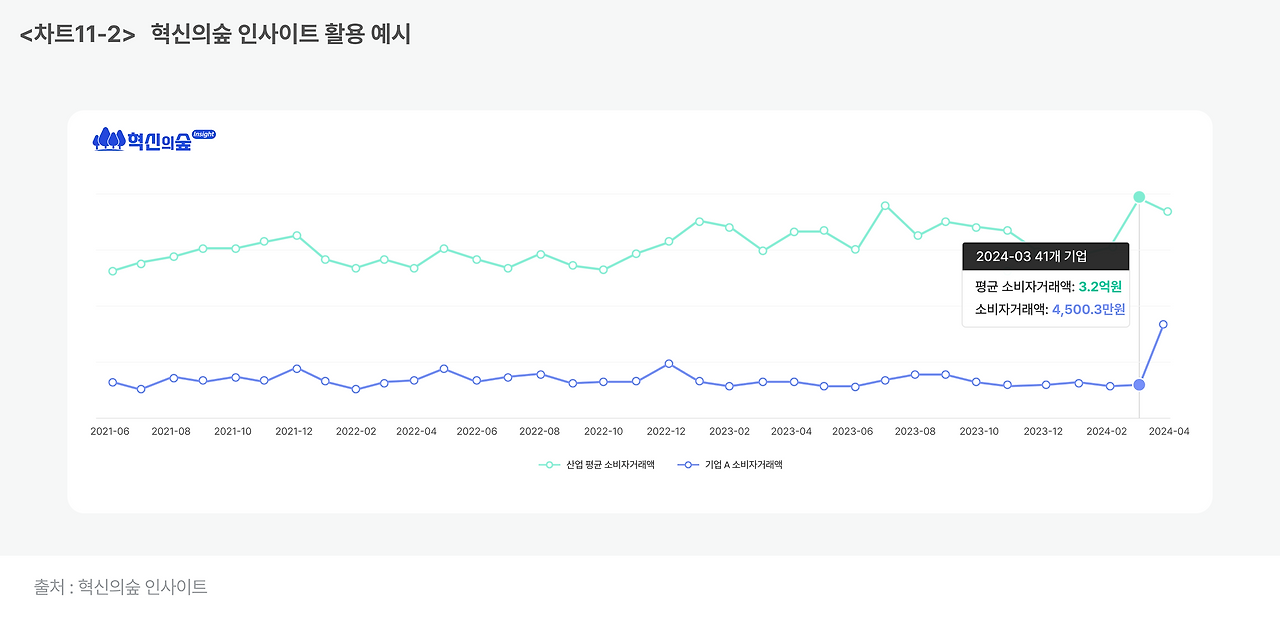The image size is (1280, 618).
Task: Select the blue spike marker at 2024-04
Action: [x=1164, y=323]
